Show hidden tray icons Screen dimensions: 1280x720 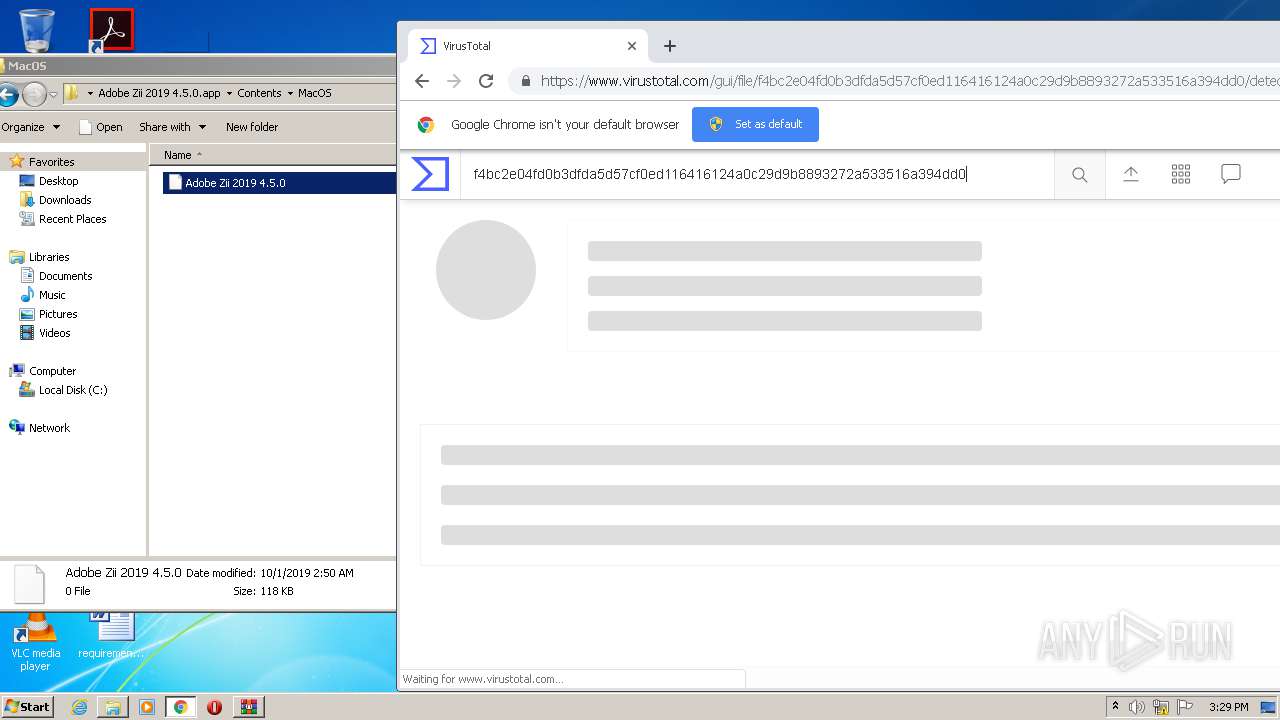point(1115,706)
